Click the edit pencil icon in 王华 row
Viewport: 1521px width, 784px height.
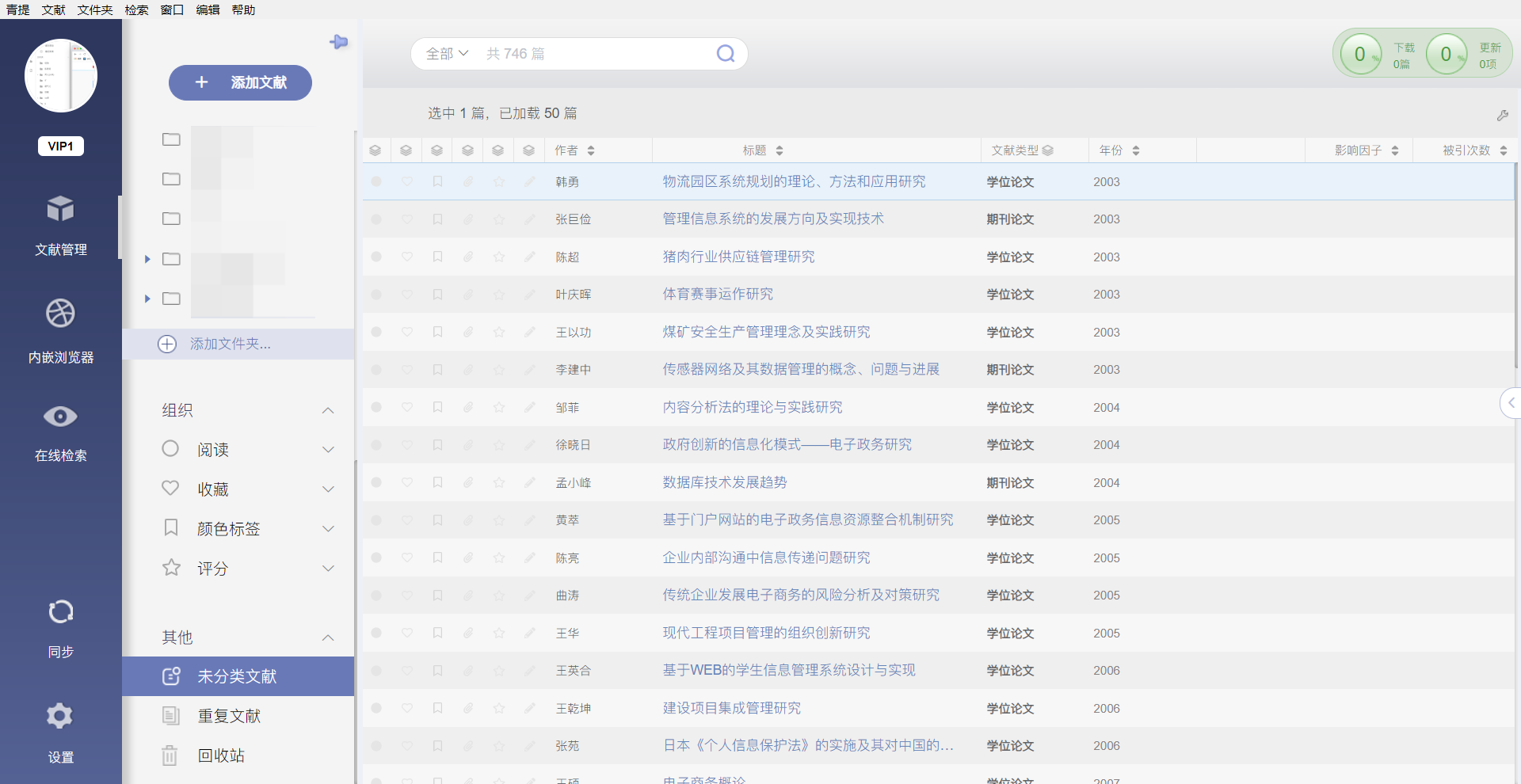click(529, 633)
